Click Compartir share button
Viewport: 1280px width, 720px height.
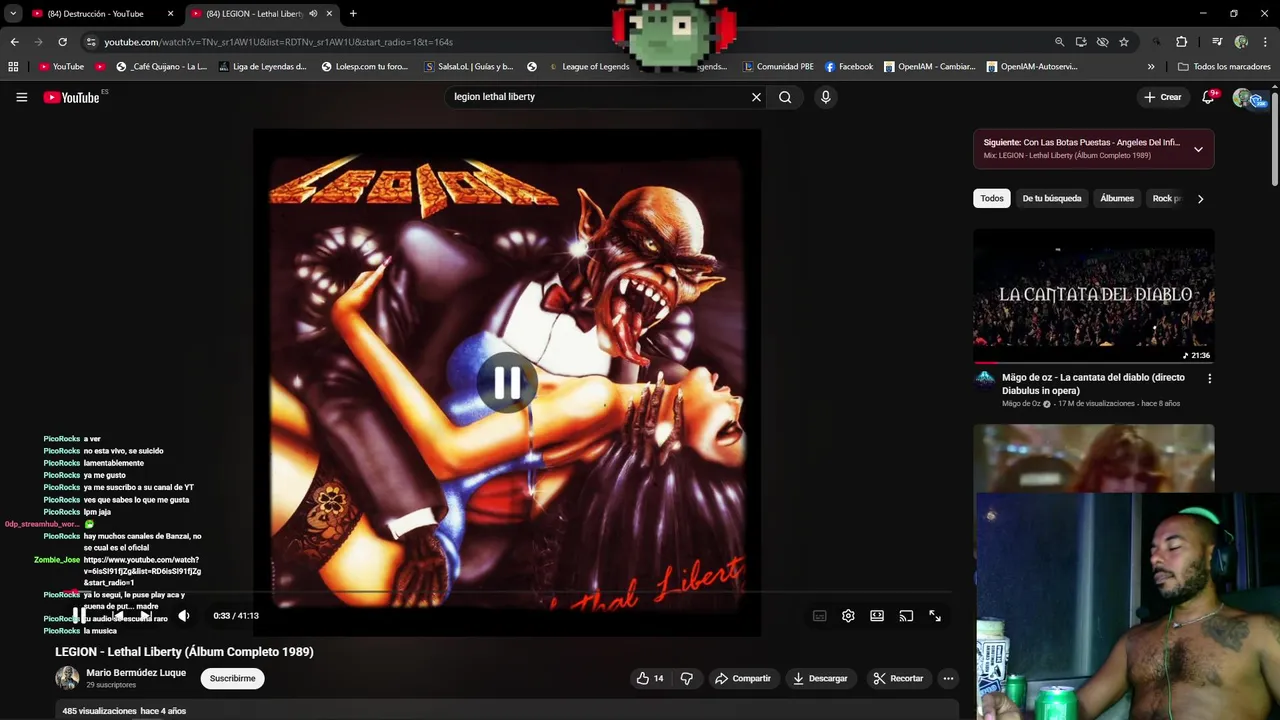743,678
